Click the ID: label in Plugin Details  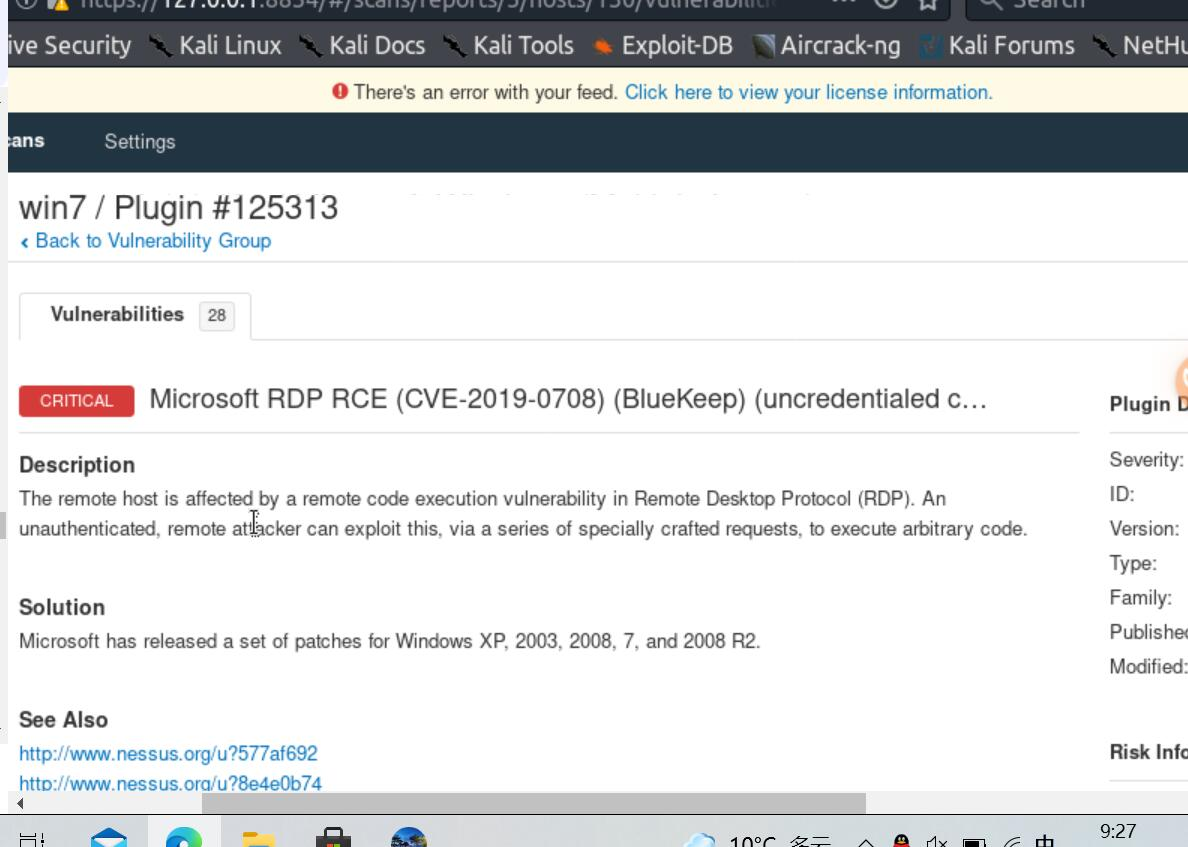click(1122, 495)
